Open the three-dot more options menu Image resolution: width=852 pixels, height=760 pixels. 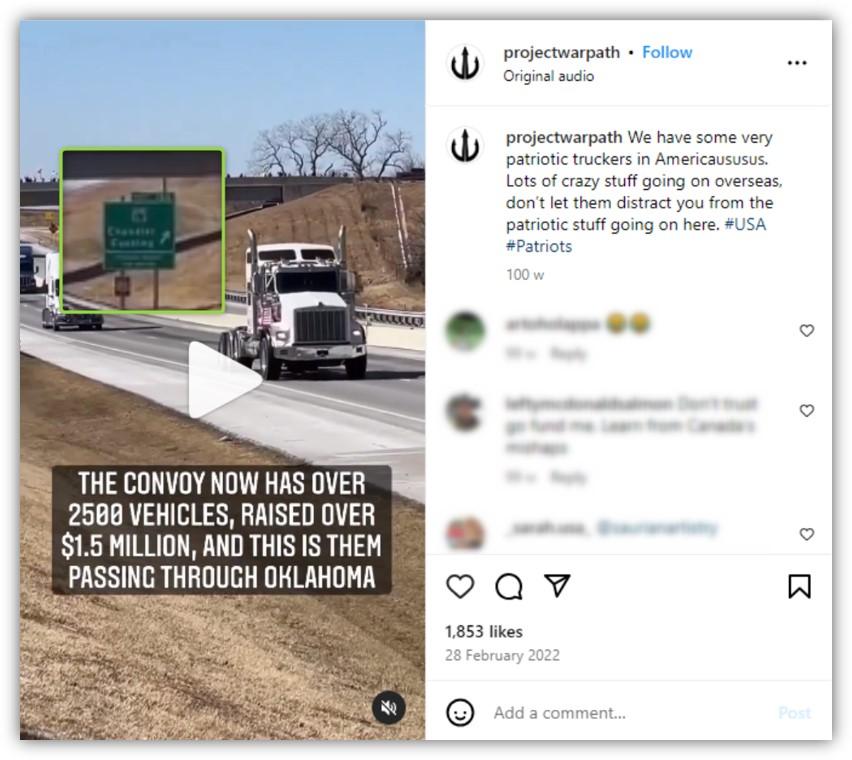(x=797, y=63)
